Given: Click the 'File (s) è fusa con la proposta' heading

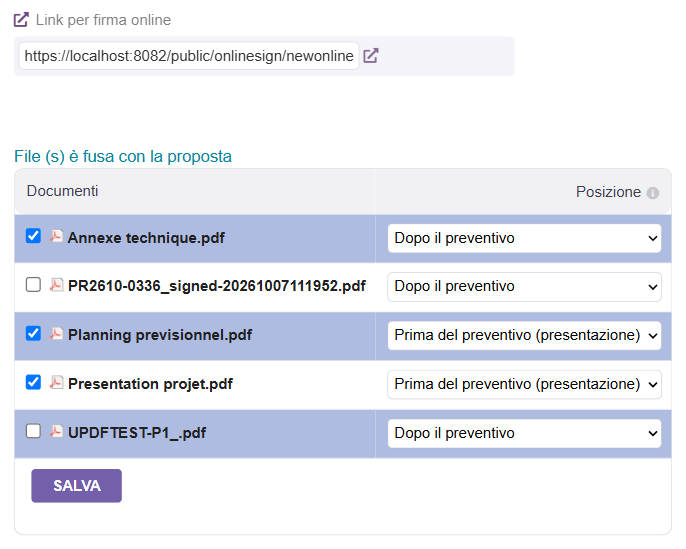Looking at the screenshot, I should click(x=123, y=157).
